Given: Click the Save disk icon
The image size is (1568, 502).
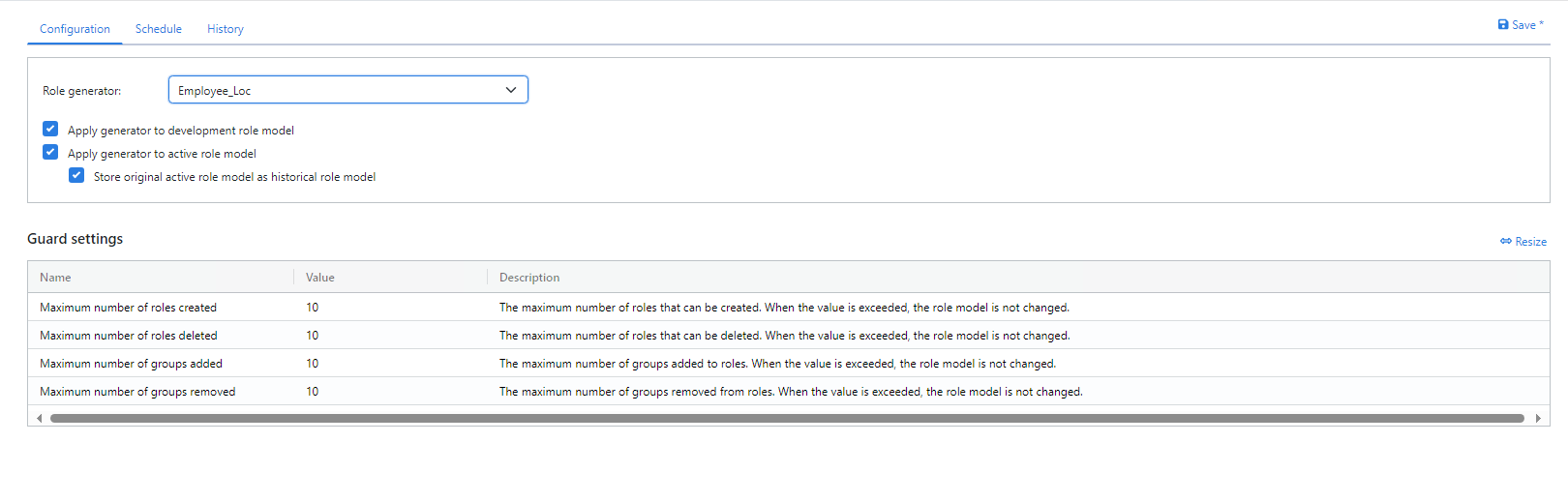Looking at the screenshot, I should 1503,25.
